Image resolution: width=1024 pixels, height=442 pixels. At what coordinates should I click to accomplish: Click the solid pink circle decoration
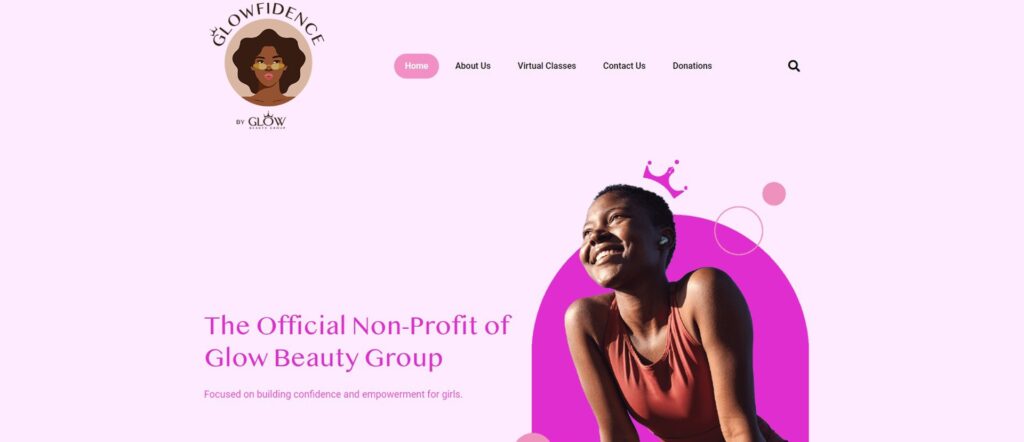pyautogui.click(x=774, y=194)
